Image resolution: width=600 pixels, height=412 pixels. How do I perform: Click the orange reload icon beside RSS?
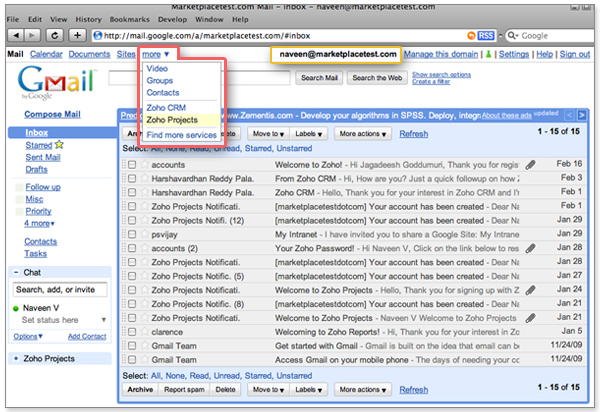471,36
